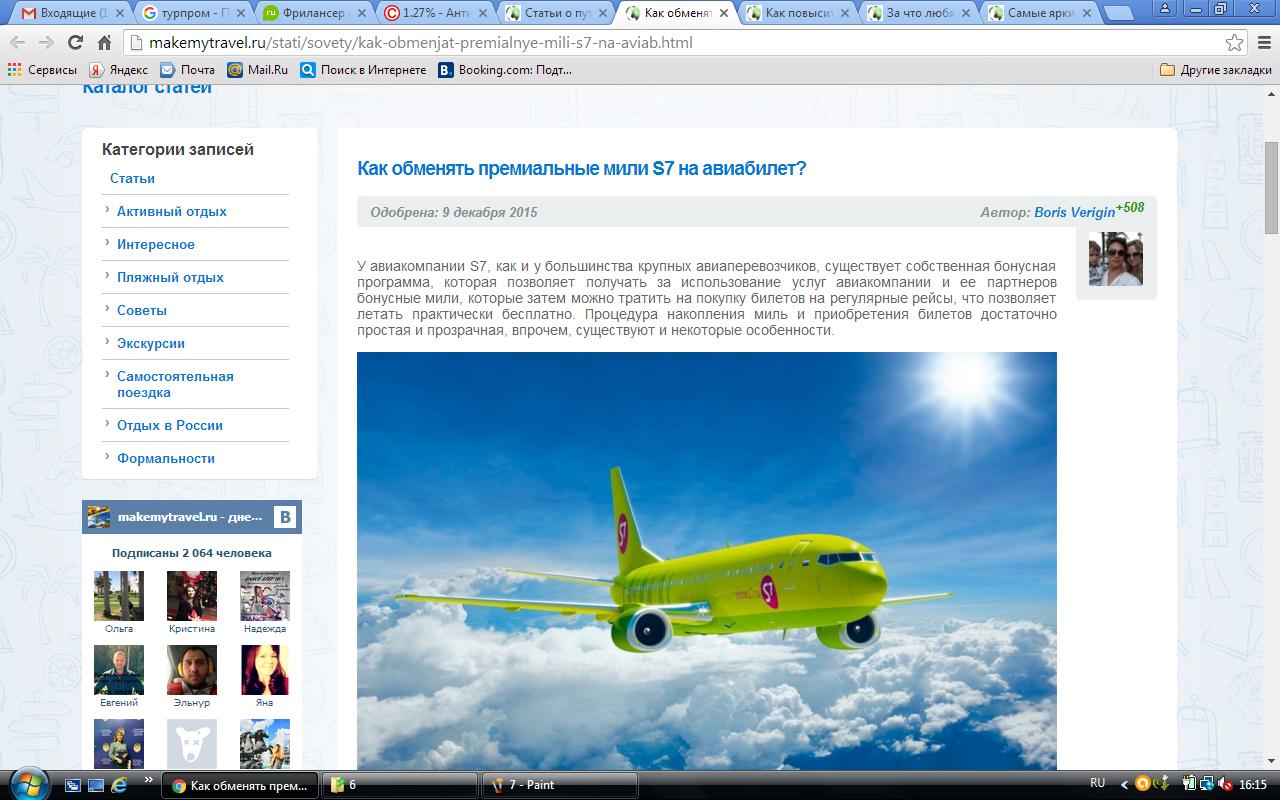Open the Booking.com bookmark

pyautogui.click(x=505, y=70)
